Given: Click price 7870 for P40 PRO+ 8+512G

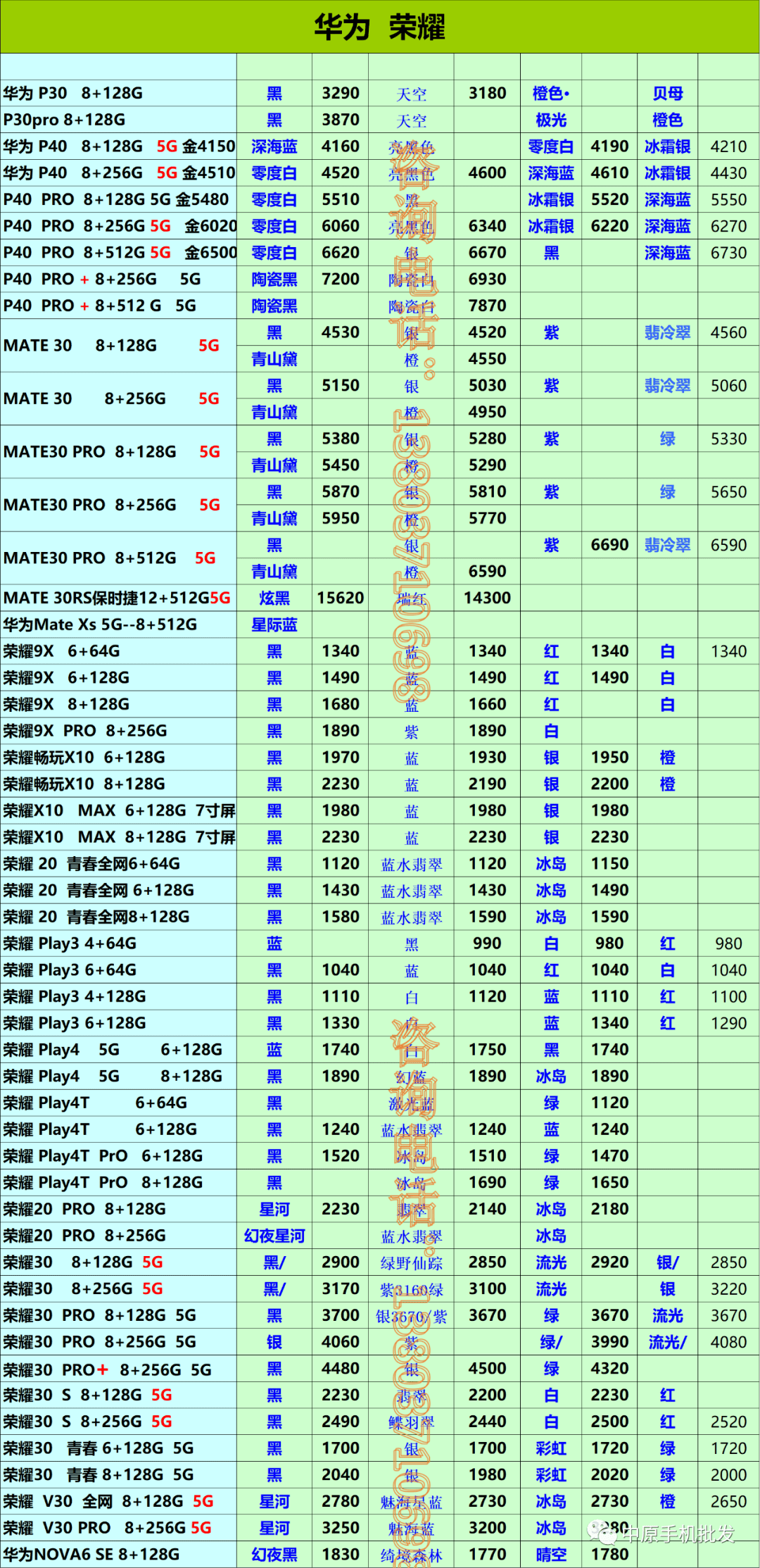Looking at the screenshot, I should point(488,306).
